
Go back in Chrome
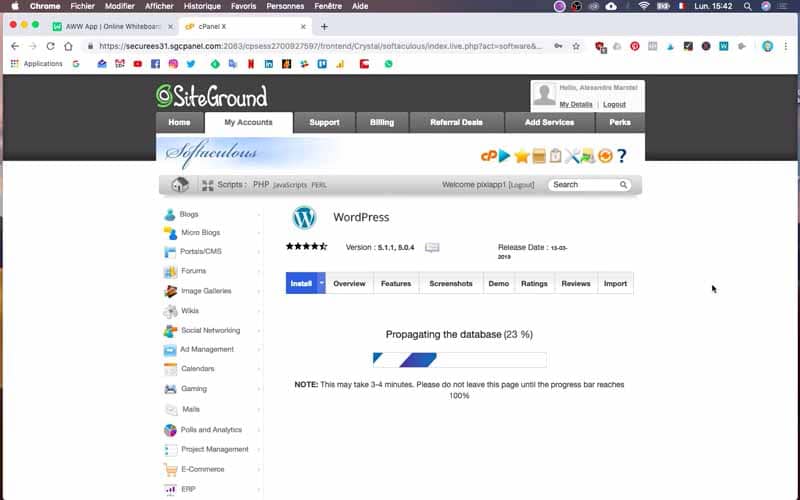pyautogui.click(x=15, y=46)
